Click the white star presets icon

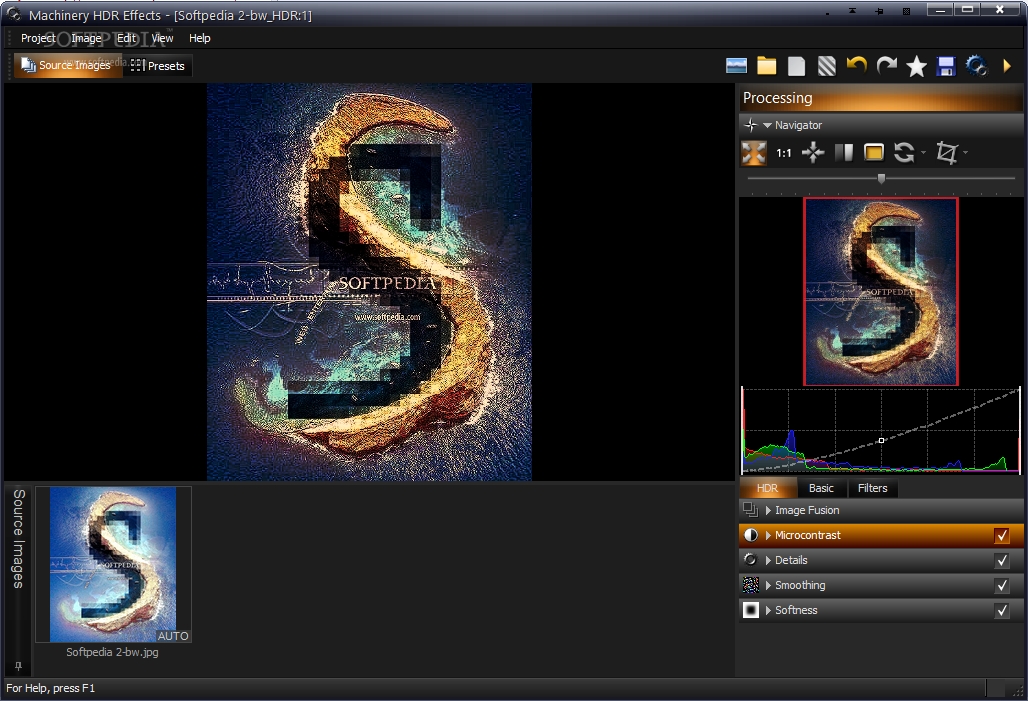click(x=916, y=66)
